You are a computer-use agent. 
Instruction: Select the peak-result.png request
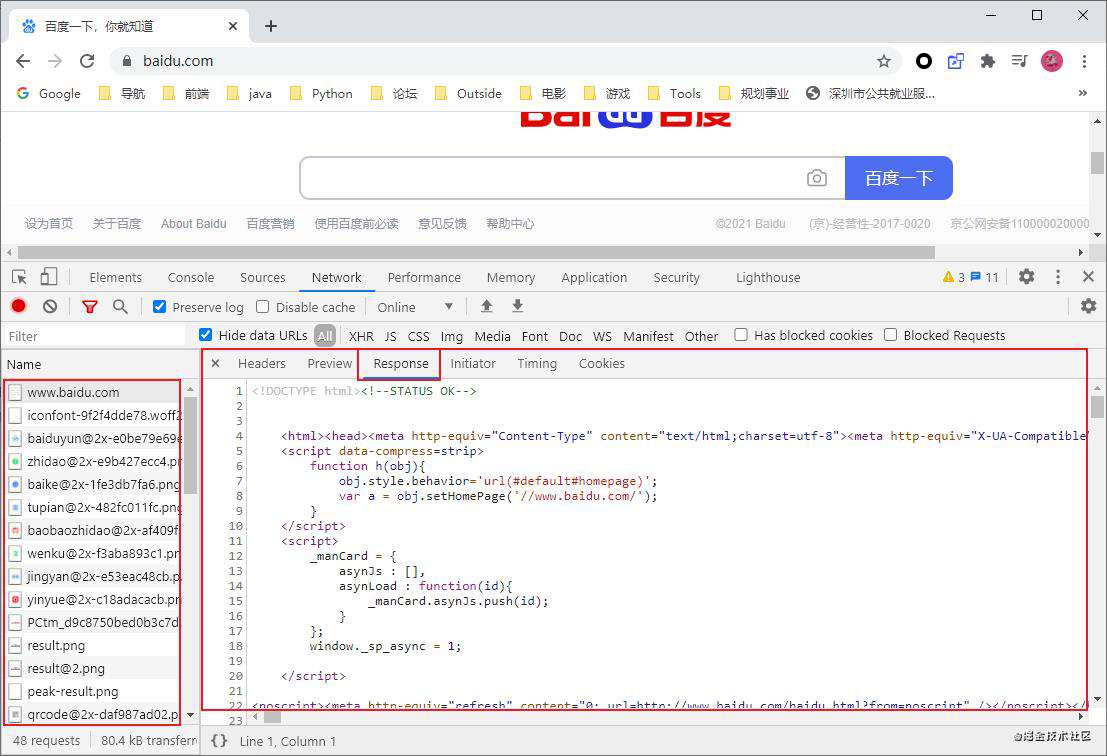[92, 692]
